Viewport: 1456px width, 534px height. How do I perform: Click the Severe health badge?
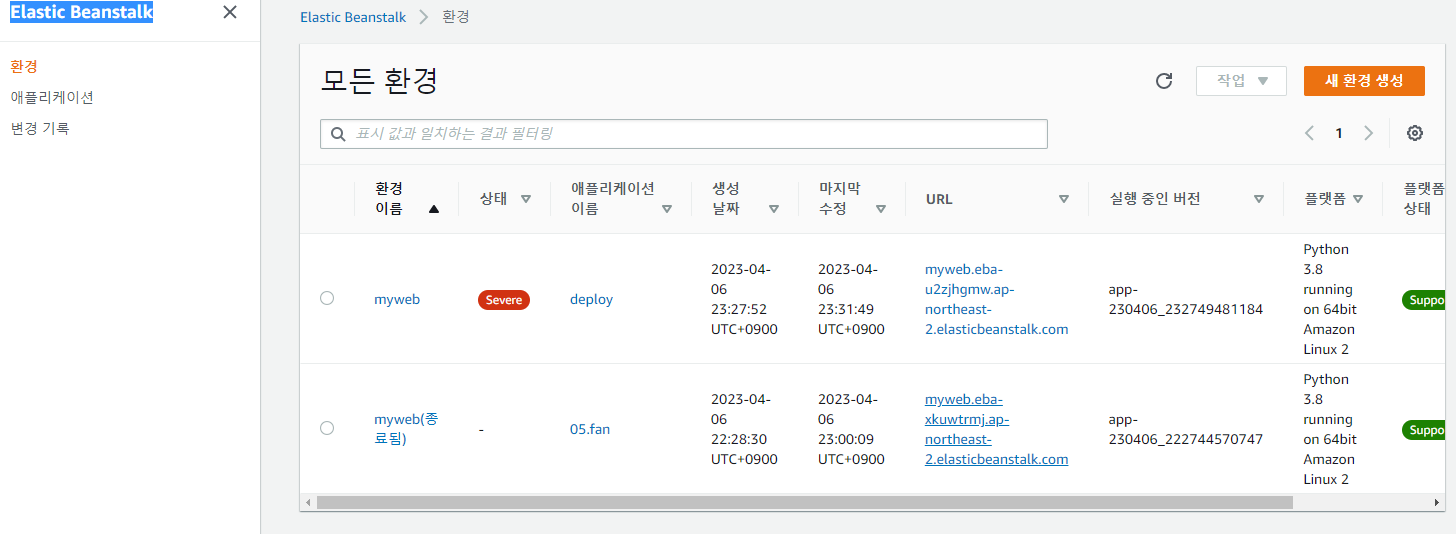504,299
